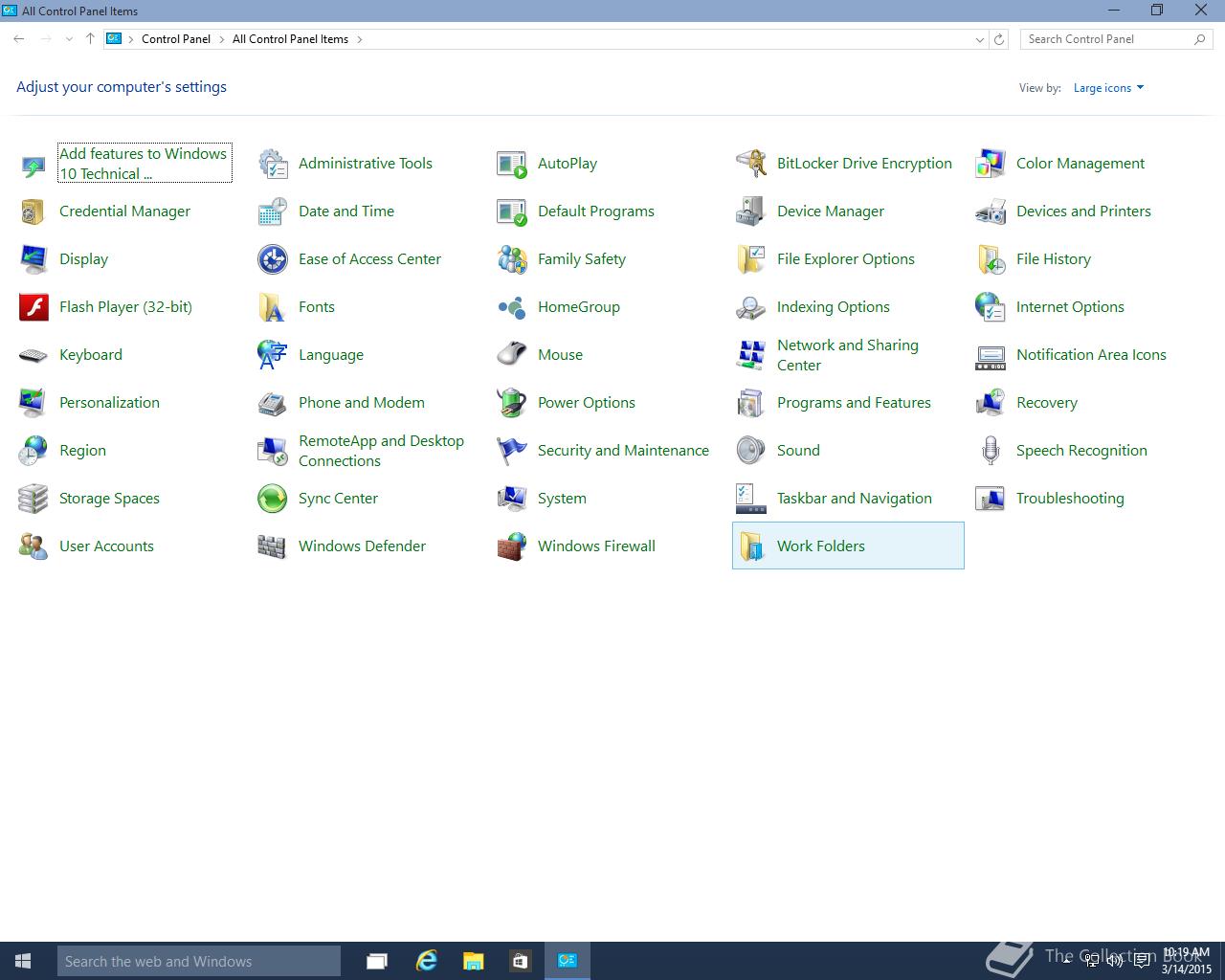Open the Family Safety icon
The image size is (1225, 980).
[x=512, y=259]
